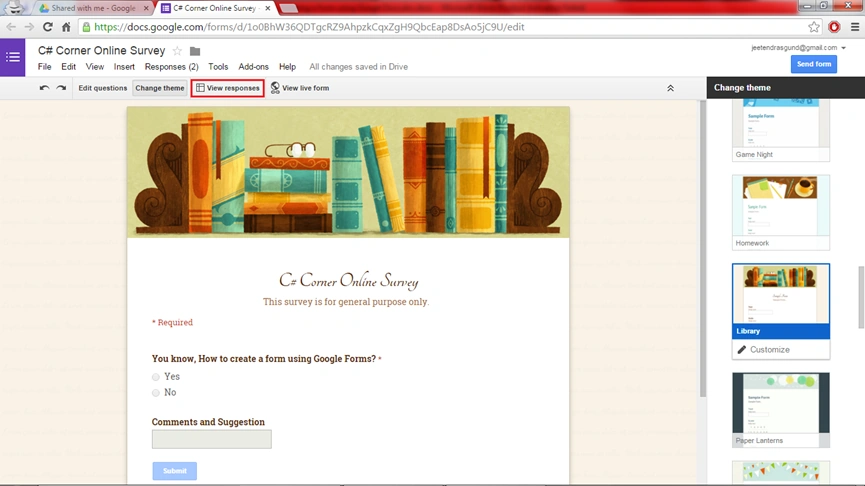Go forward in the browser
The width and height of the screenshot is (865, 486).
[x=29, y=26]
